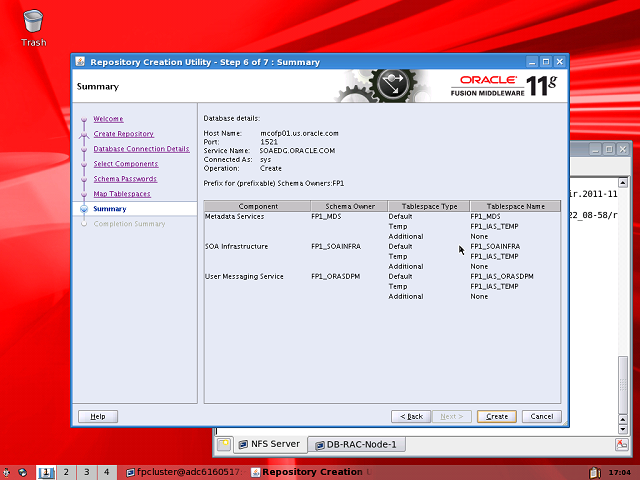Maximize the Repository Creation Utility window

546,62
